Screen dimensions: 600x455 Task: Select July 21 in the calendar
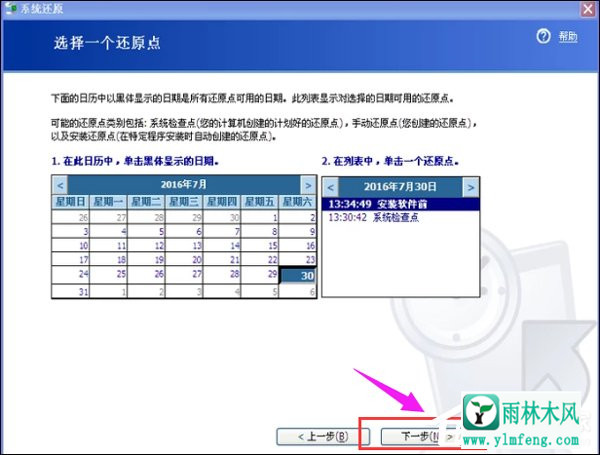(222, 259)
